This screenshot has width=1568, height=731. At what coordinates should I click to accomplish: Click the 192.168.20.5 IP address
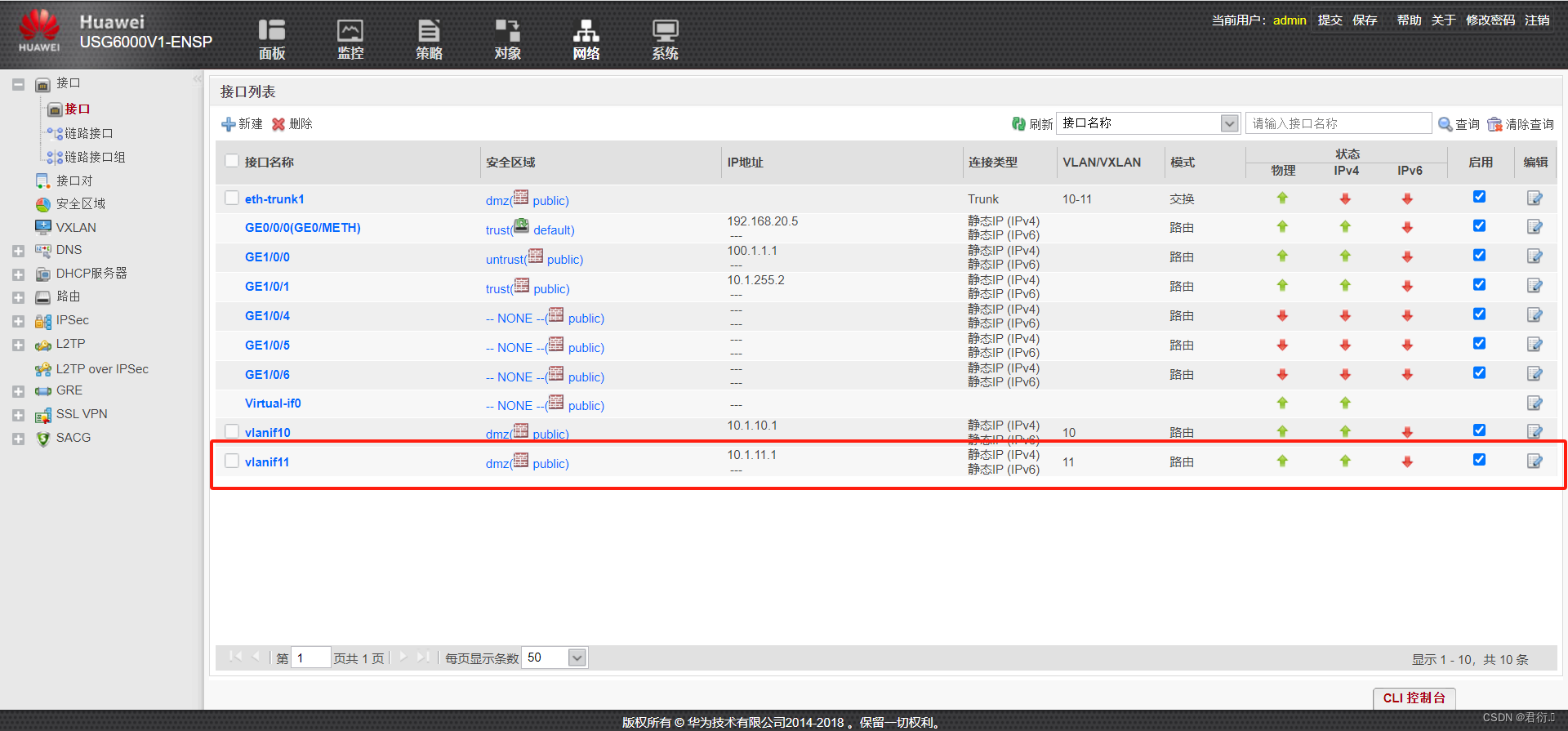(762, 221)
